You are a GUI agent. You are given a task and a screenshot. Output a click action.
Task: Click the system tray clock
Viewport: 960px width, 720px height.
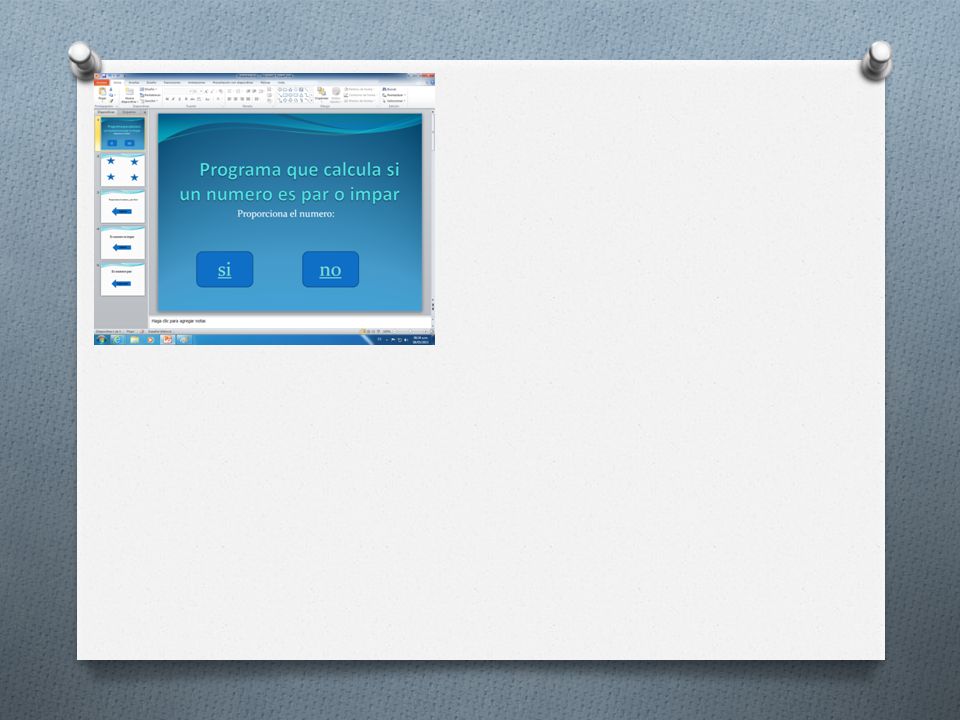(x=420, y=340)
